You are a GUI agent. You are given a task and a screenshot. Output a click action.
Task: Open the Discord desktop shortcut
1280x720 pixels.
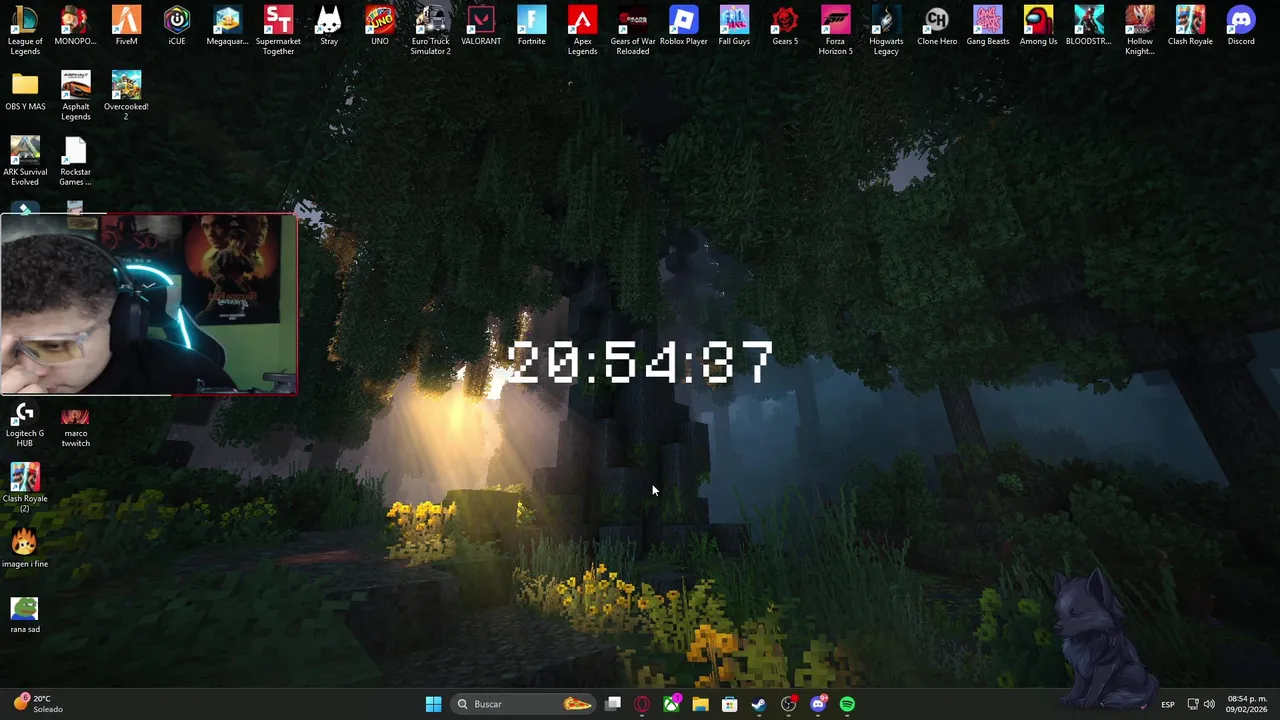(x=1241, y=25)
